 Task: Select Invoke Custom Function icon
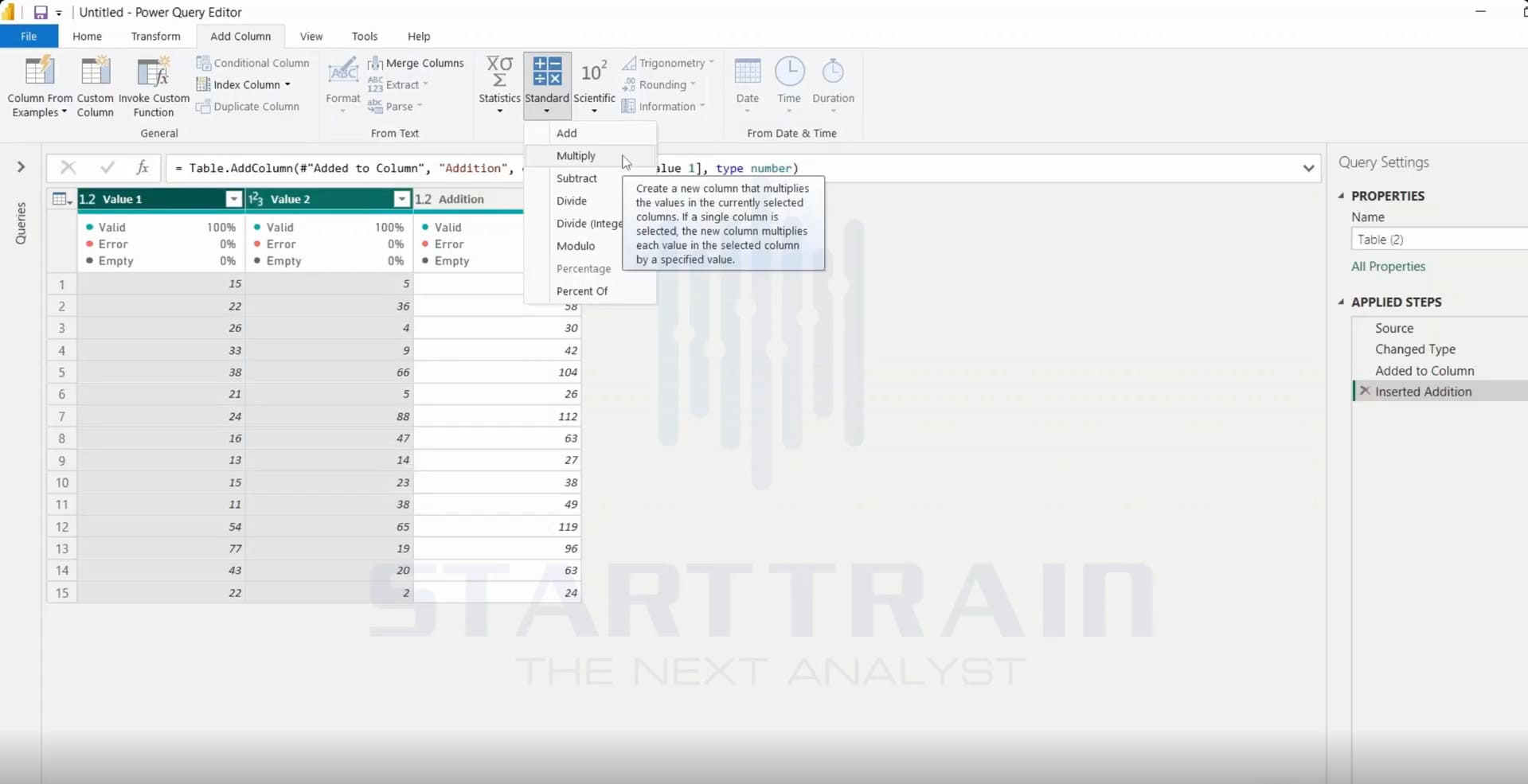[x=154, y=72]
